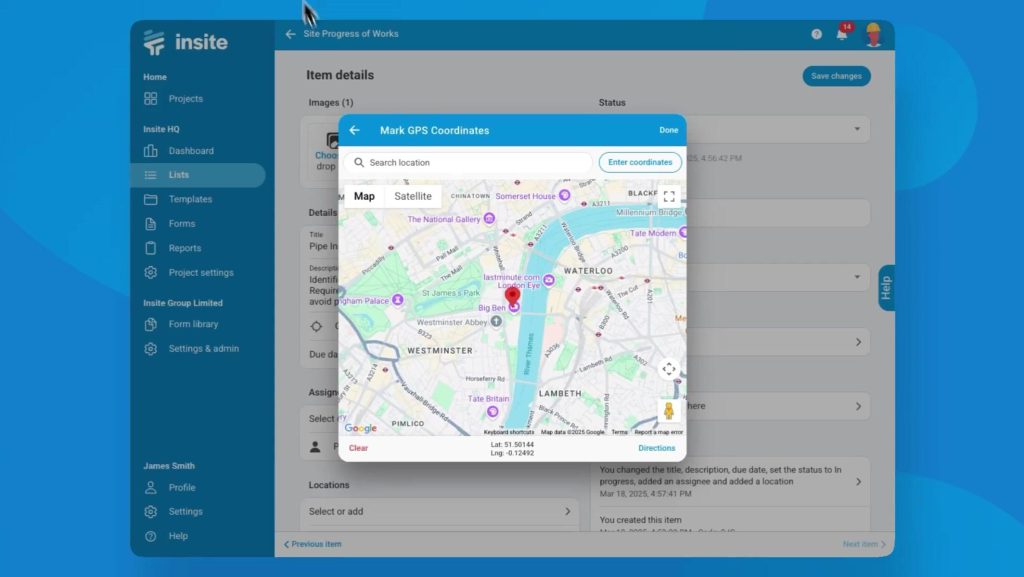Open the help question mark icon in top bar
The width and height of the screenshot is (1024, 577).
816,33
